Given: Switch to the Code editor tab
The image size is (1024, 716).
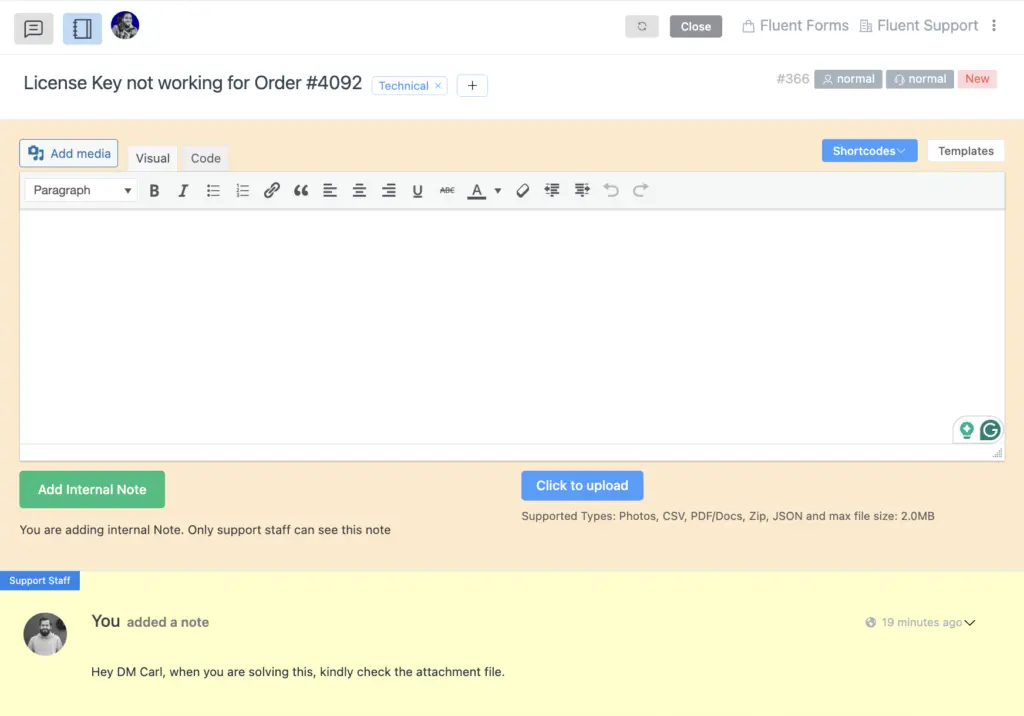Looking at the screenshot, I should (x=205, y=158).
